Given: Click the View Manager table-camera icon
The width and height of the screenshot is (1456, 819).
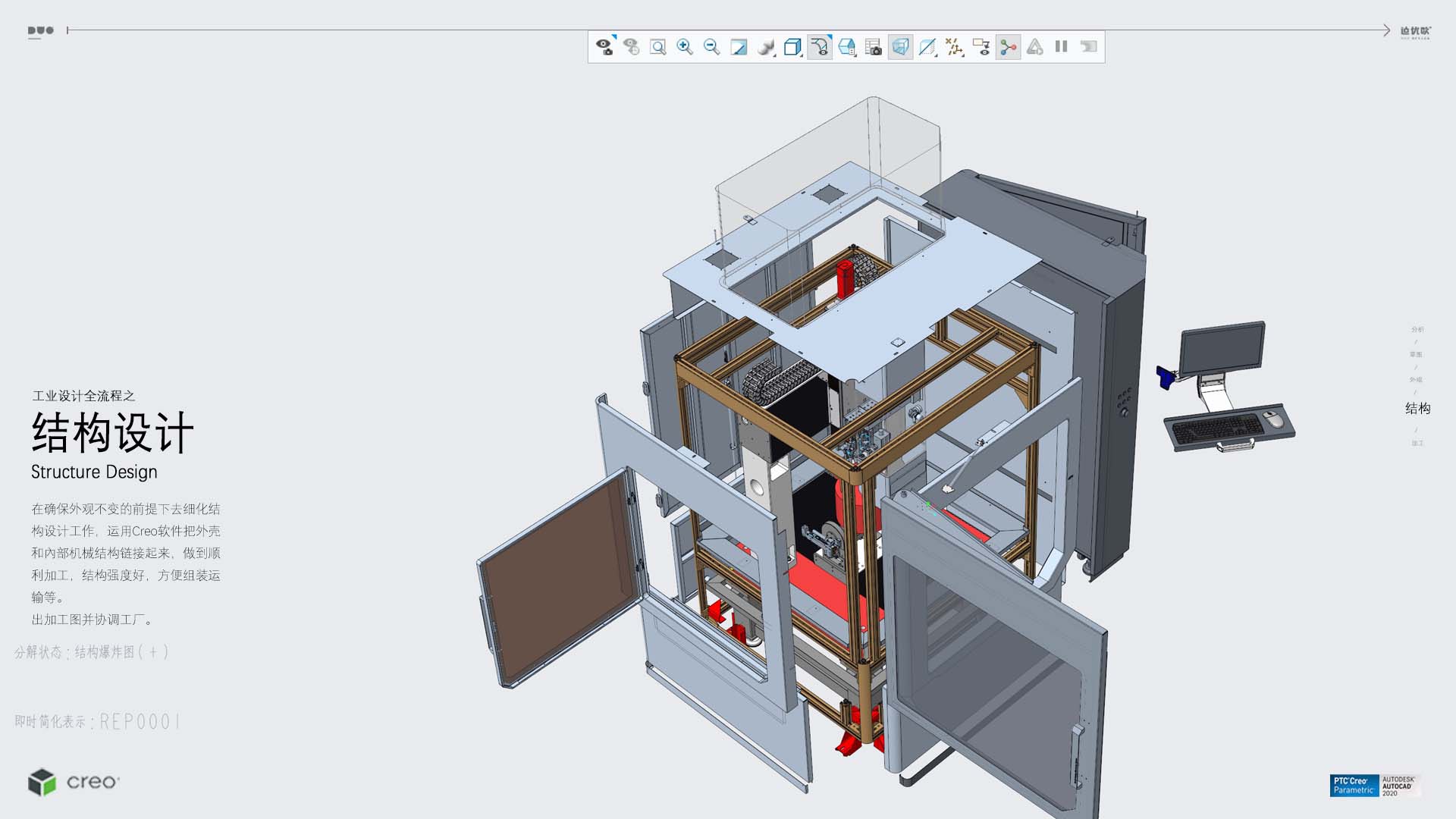Looking at the screenshot, I should [874, 47].
